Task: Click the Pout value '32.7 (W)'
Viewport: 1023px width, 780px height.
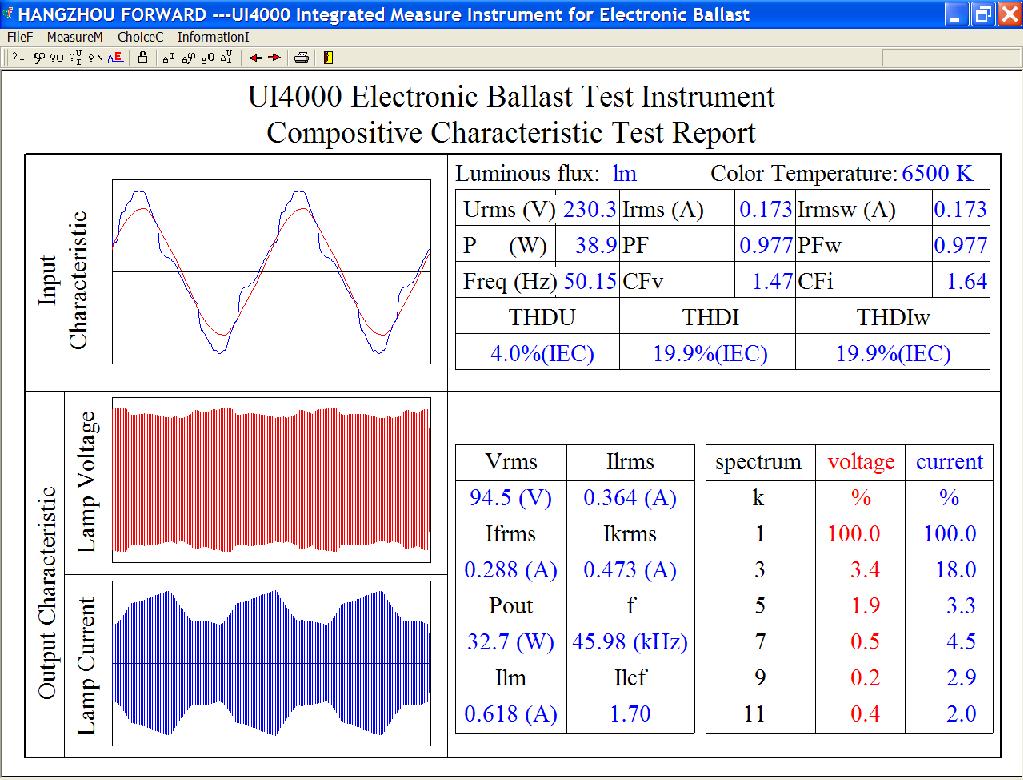Action: point(511,642)
